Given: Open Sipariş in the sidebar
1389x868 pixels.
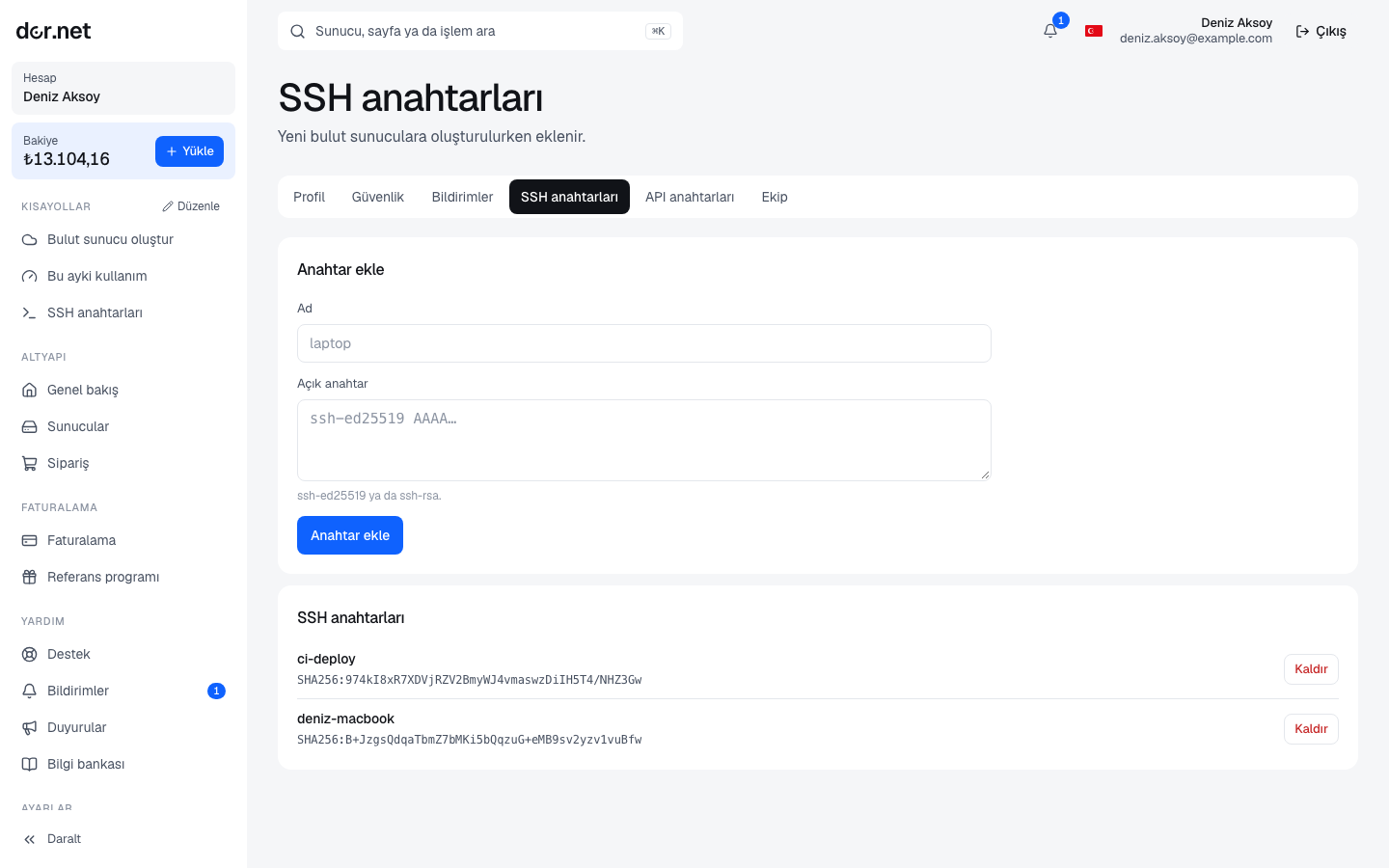Looking at the screenshot, I should (123, 463).
